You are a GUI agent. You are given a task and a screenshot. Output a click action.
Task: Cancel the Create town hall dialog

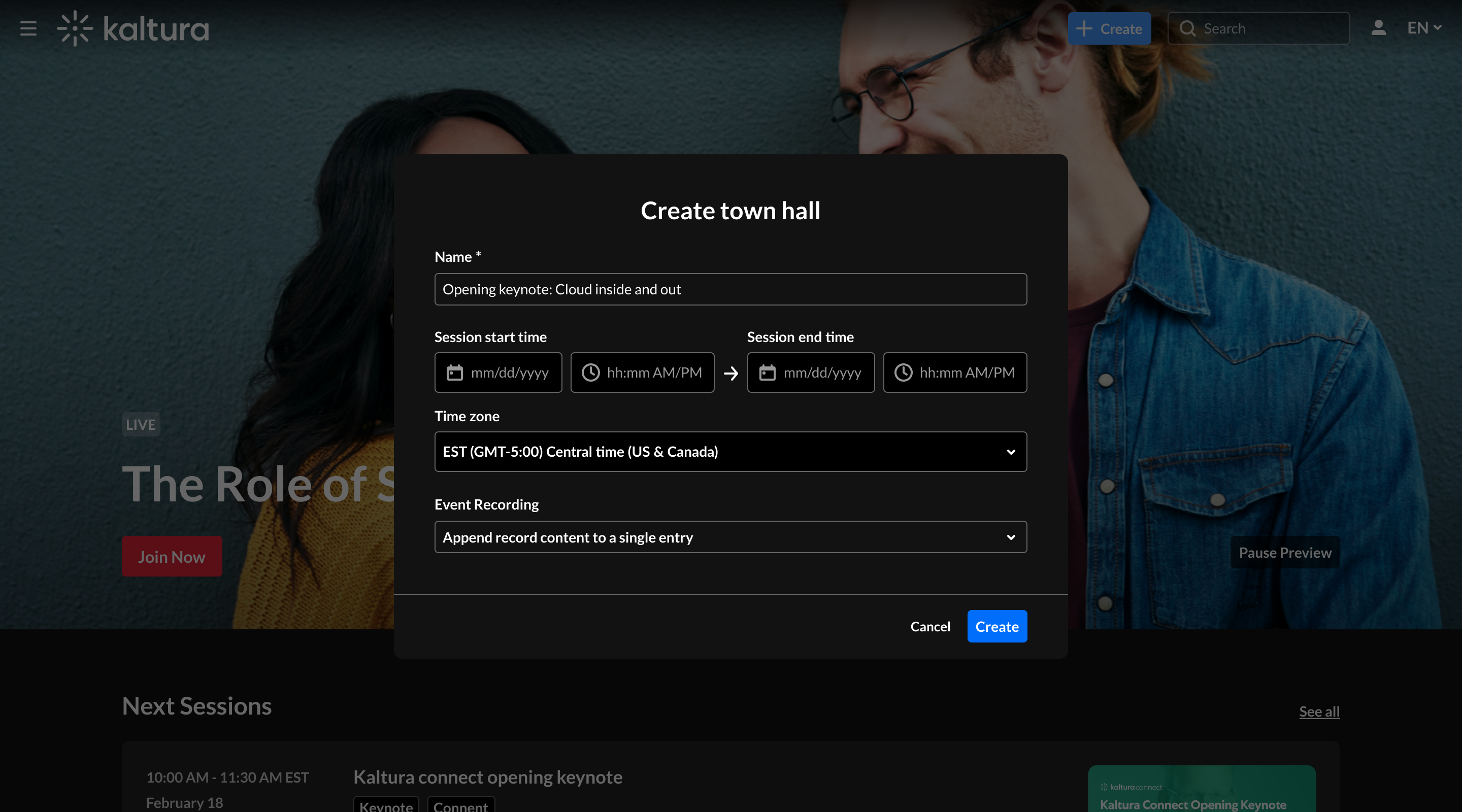pos(929,626)
